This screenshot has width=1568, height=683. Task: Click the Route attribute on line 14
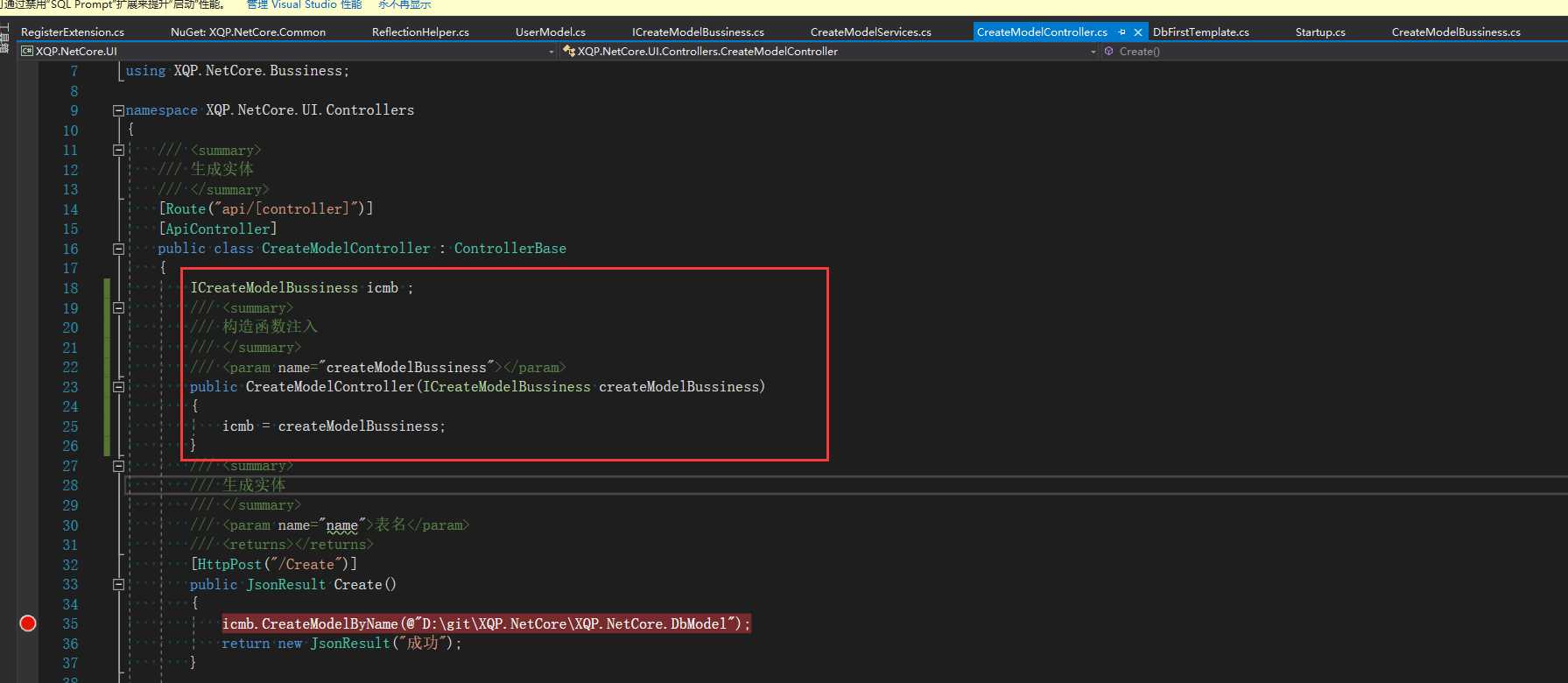[x=186, y=208]
